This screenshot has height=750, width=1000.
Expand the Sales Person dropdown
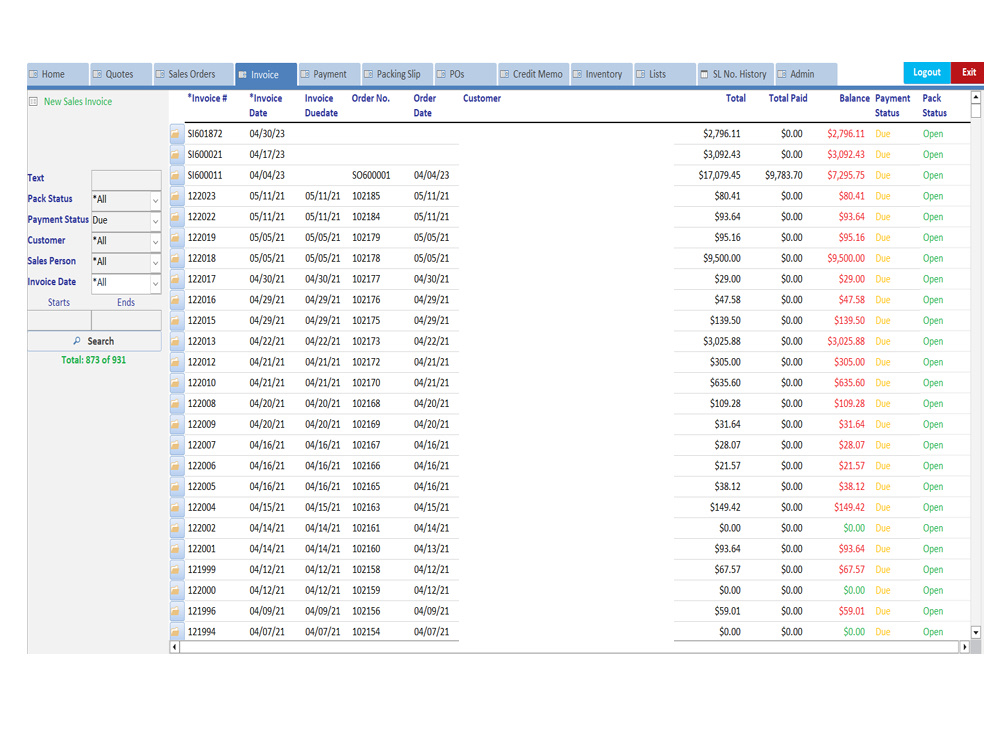tap(155, 262)
